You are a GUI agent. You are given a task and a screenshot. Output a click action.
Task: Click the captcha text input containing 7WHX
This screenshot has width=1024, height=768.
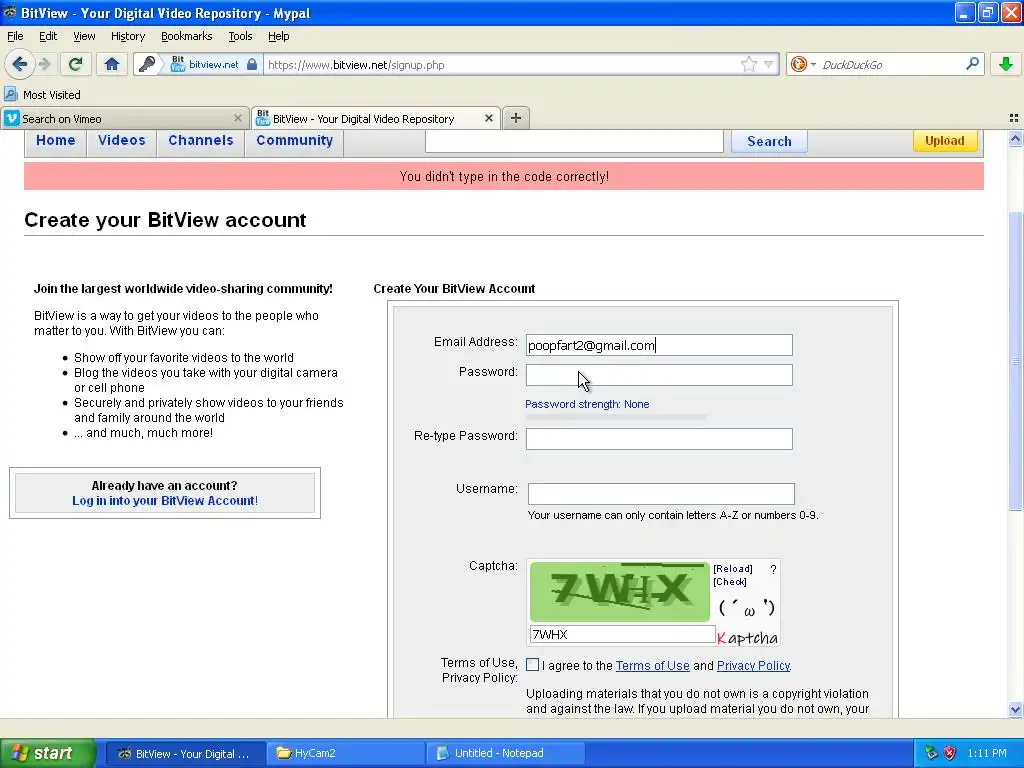622,634
